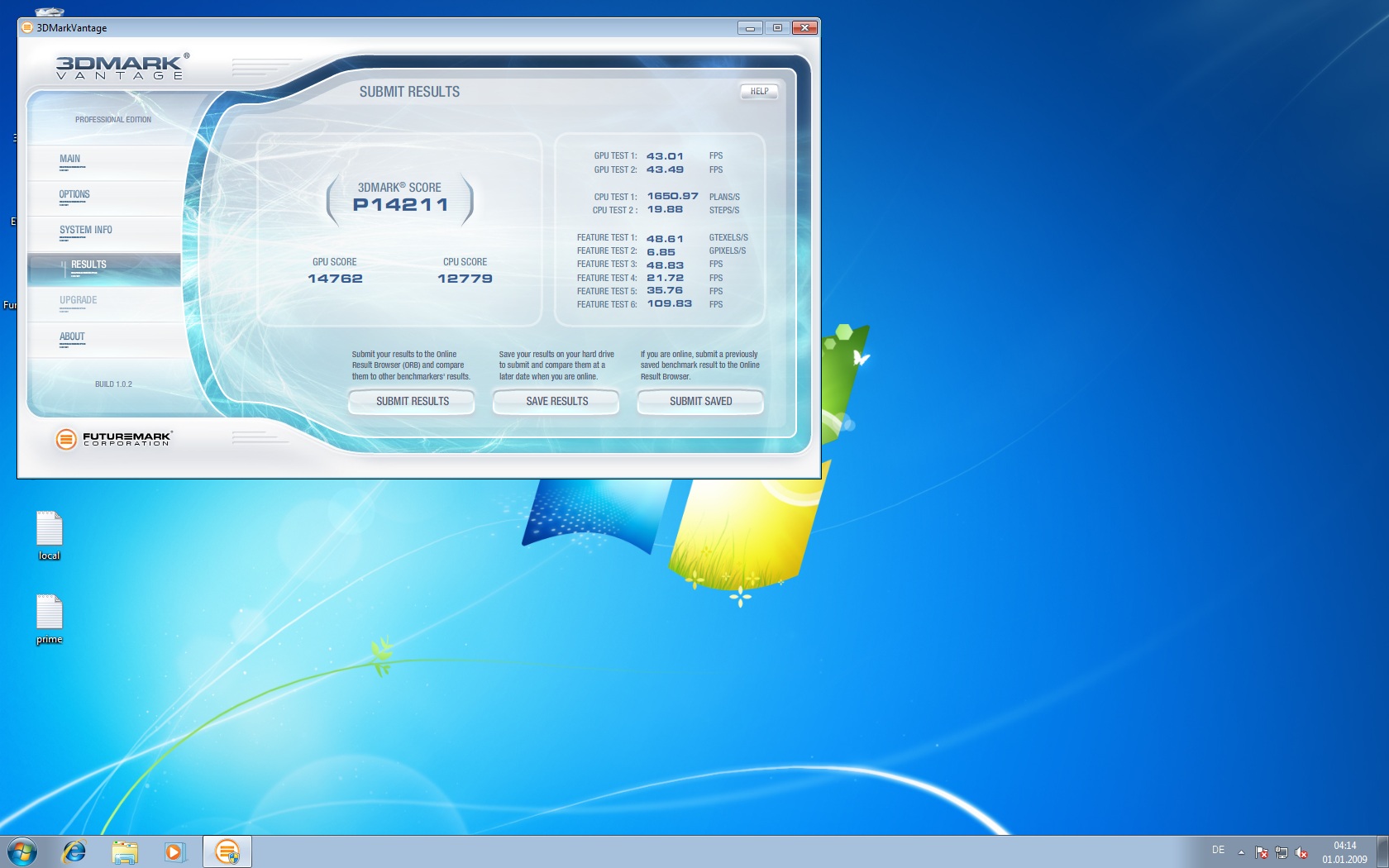Image resolution: width=1389 pixels, height=868 pixels.
Task: Open Windows Media Player from taskbar
Action: point(174,851)
